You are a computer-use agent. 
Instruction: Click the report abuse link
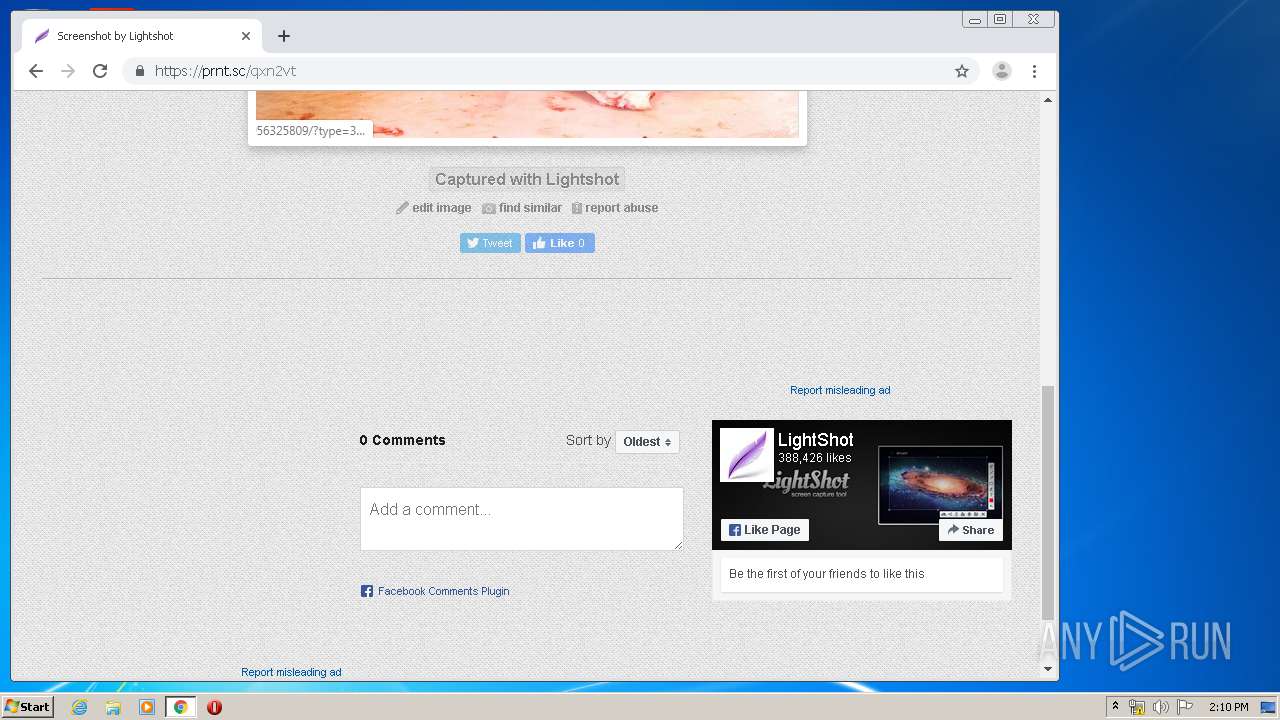(615, 208)
